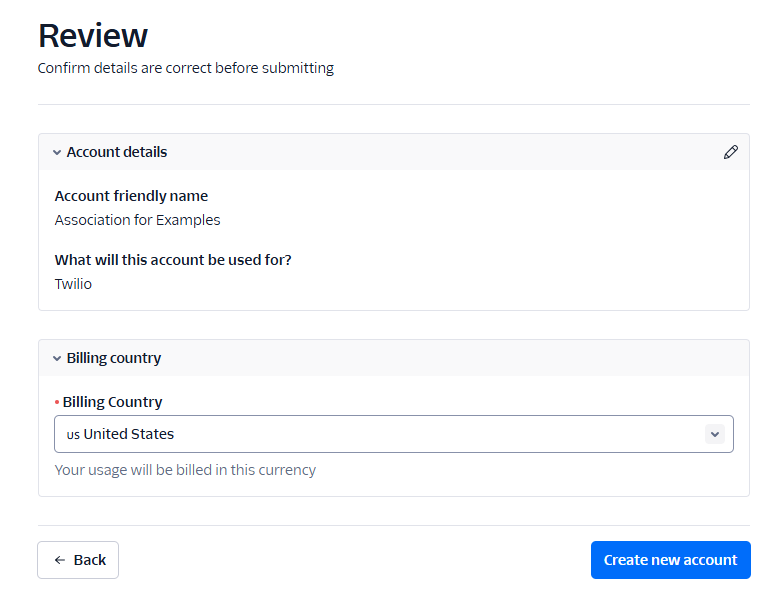The width and height of the screenshot is (781, 601).
Task: Click the billing currency help text
Action: tap(185, 470)
